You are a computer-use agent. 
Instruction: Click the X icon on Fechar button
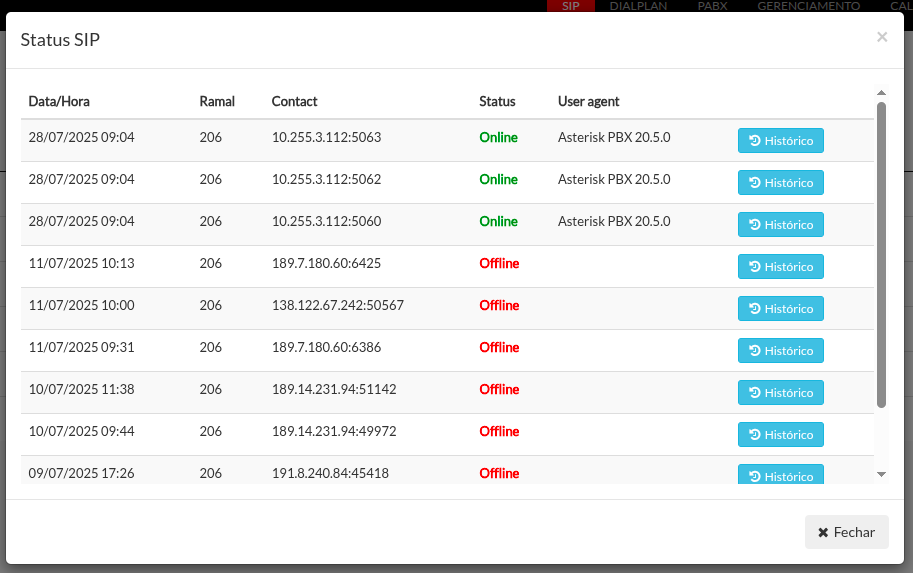tap(823, 532)
